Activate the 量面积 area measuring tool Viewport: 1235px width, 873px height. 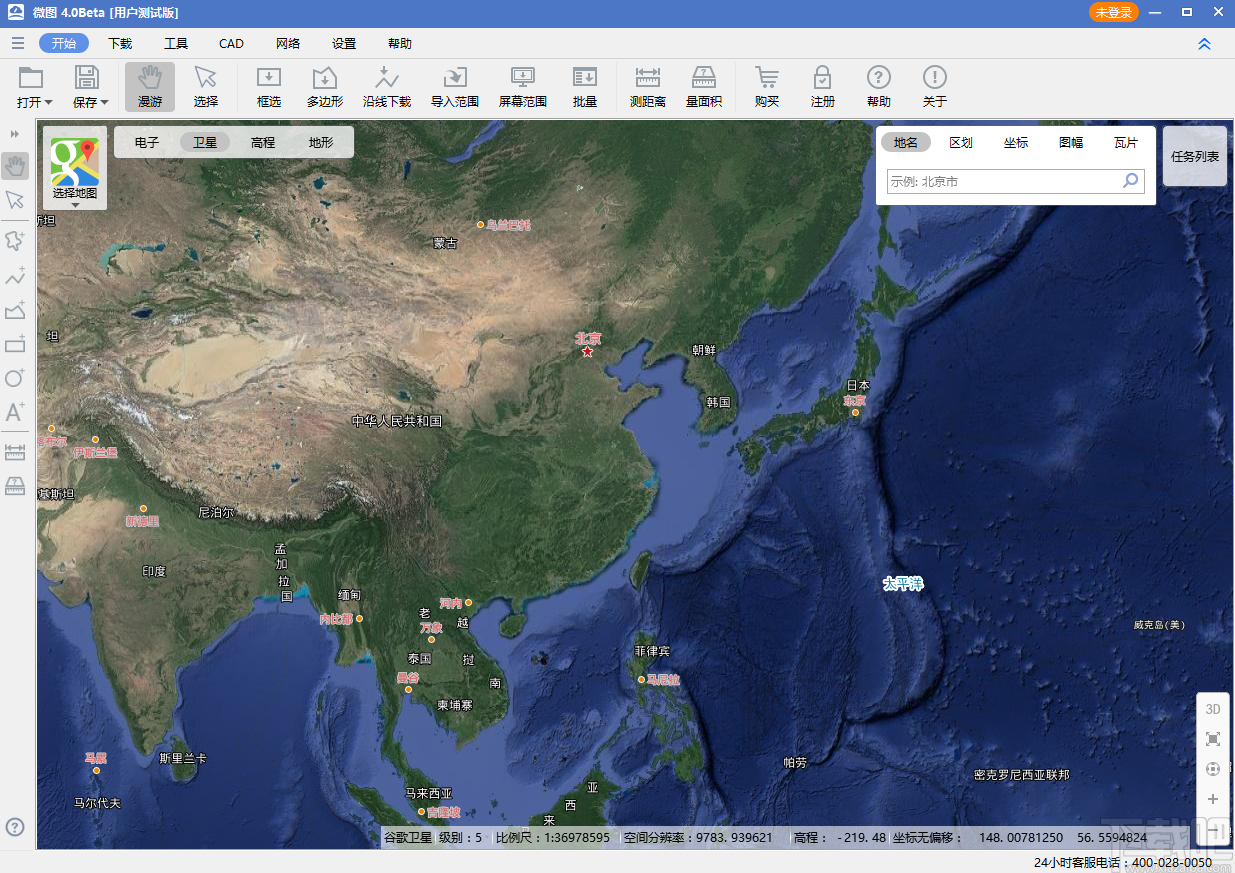704,87
